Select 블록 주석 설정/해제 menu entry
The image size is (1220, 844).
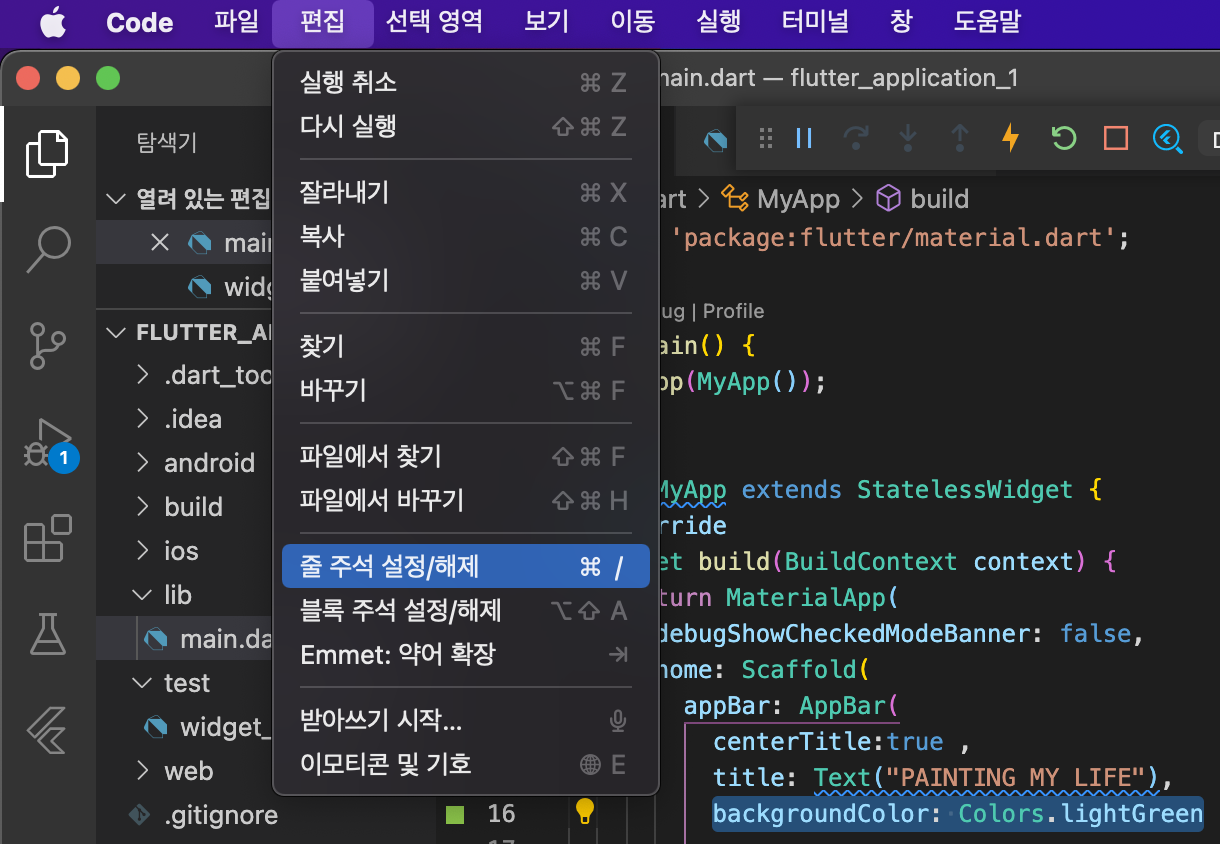pyautogui.click(x=466, y=610)
